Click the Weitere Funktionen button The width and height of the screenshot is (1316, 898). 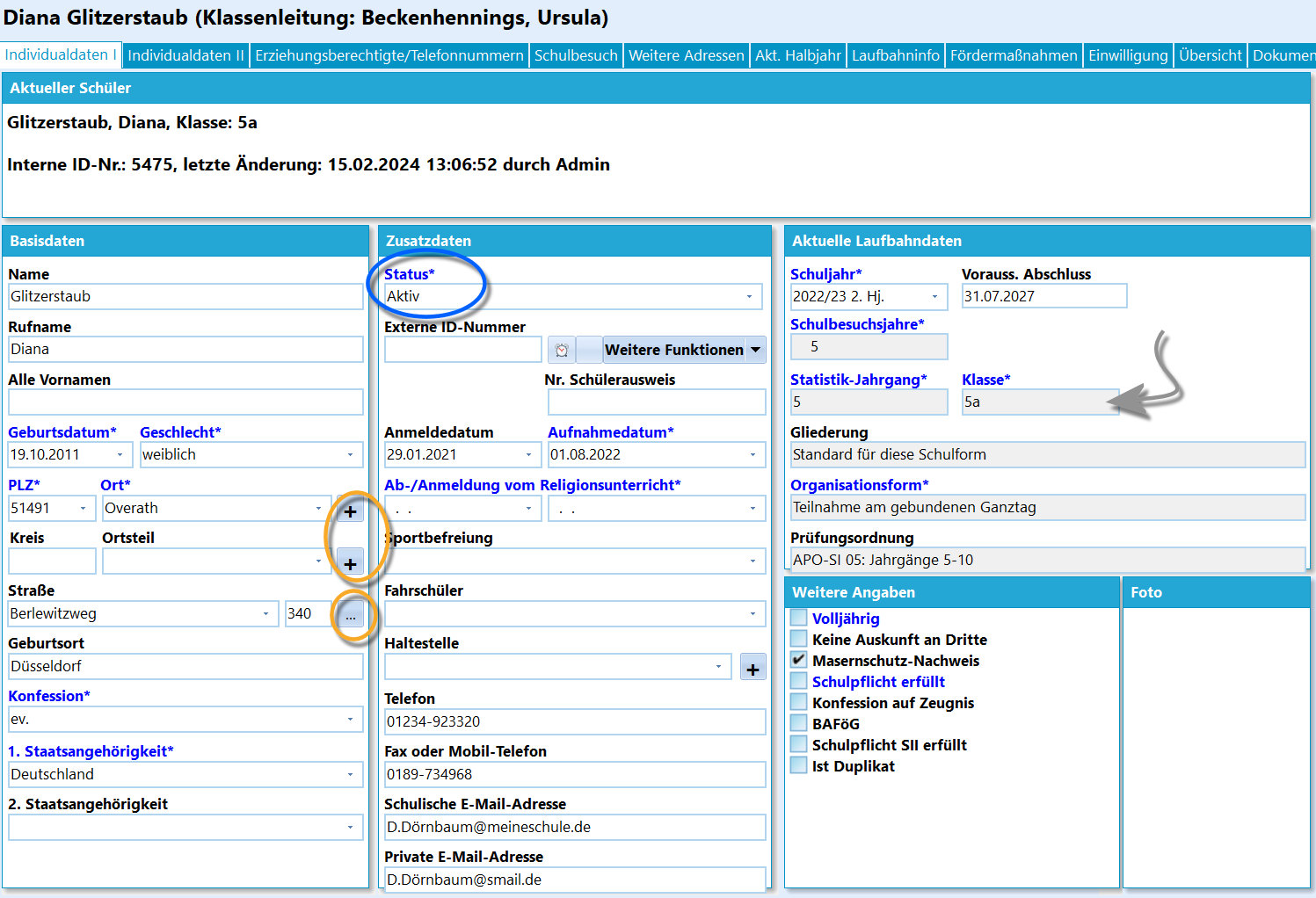673,350
